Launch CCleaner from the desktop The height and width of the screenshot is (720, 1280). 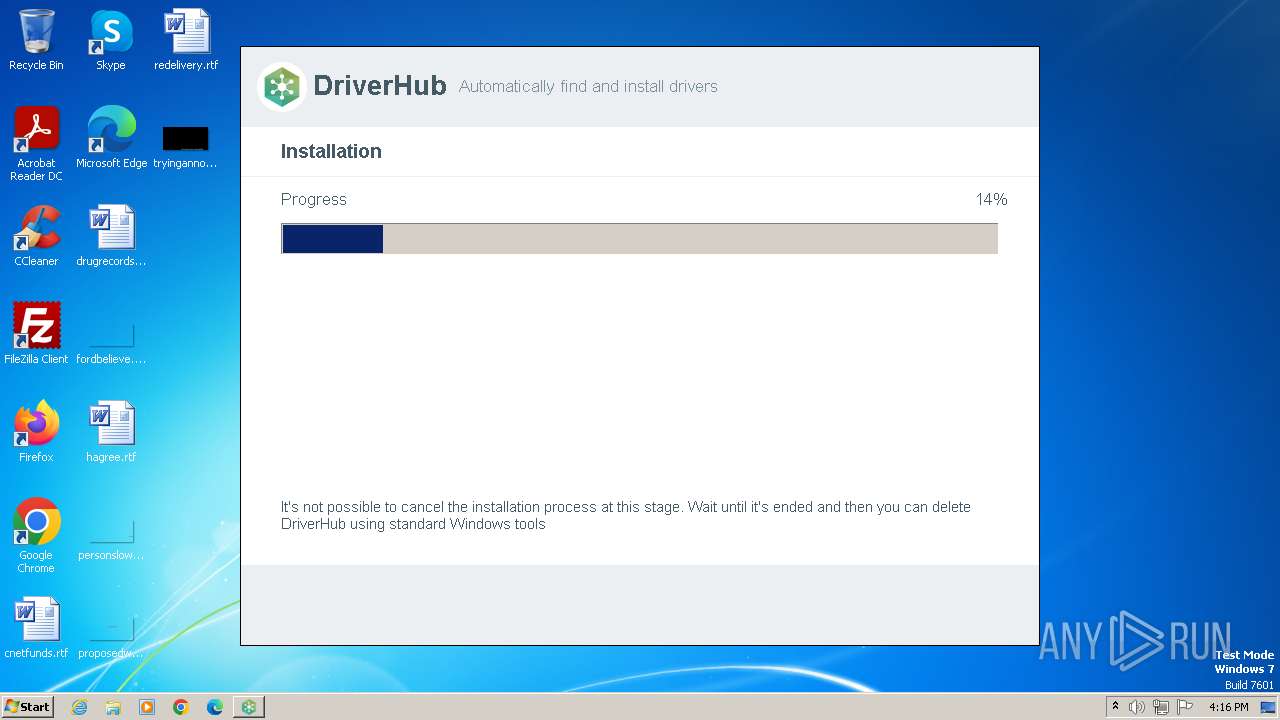(x=36, y=236)
